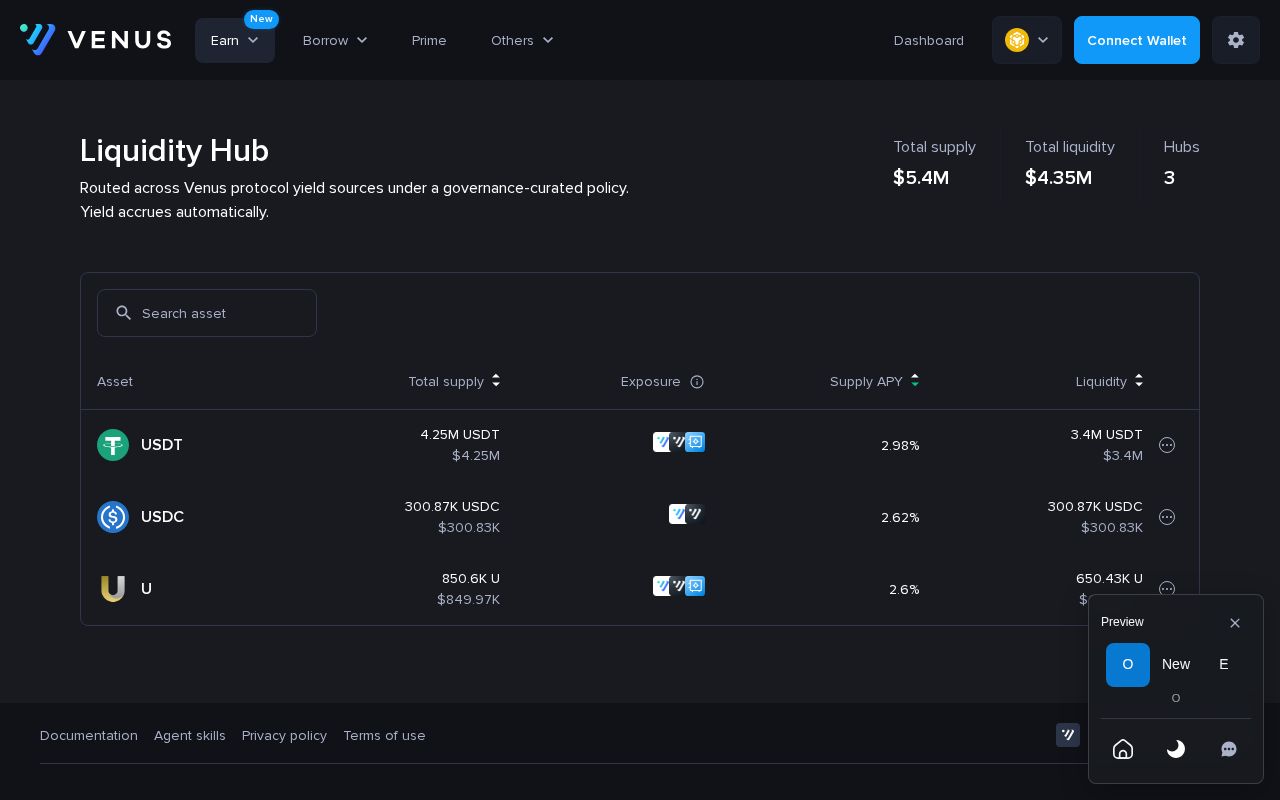Viewport: 1280px width, 800px height.
Task: Sort by Supply APY column
Action: (874, 381)
